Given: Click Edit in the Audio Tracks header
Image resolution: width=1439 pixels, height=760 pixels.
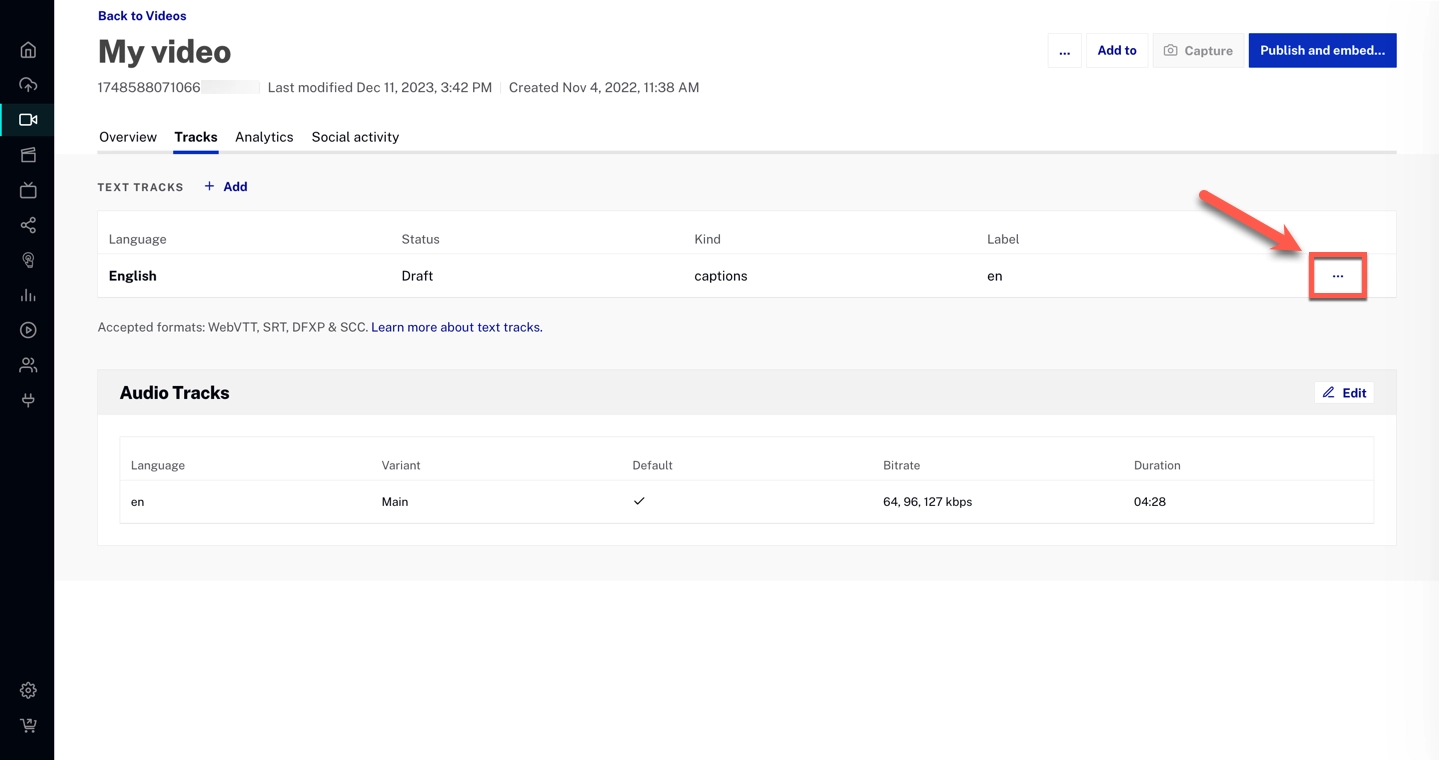Looking at the screenshot, I should coord(1344,393).
